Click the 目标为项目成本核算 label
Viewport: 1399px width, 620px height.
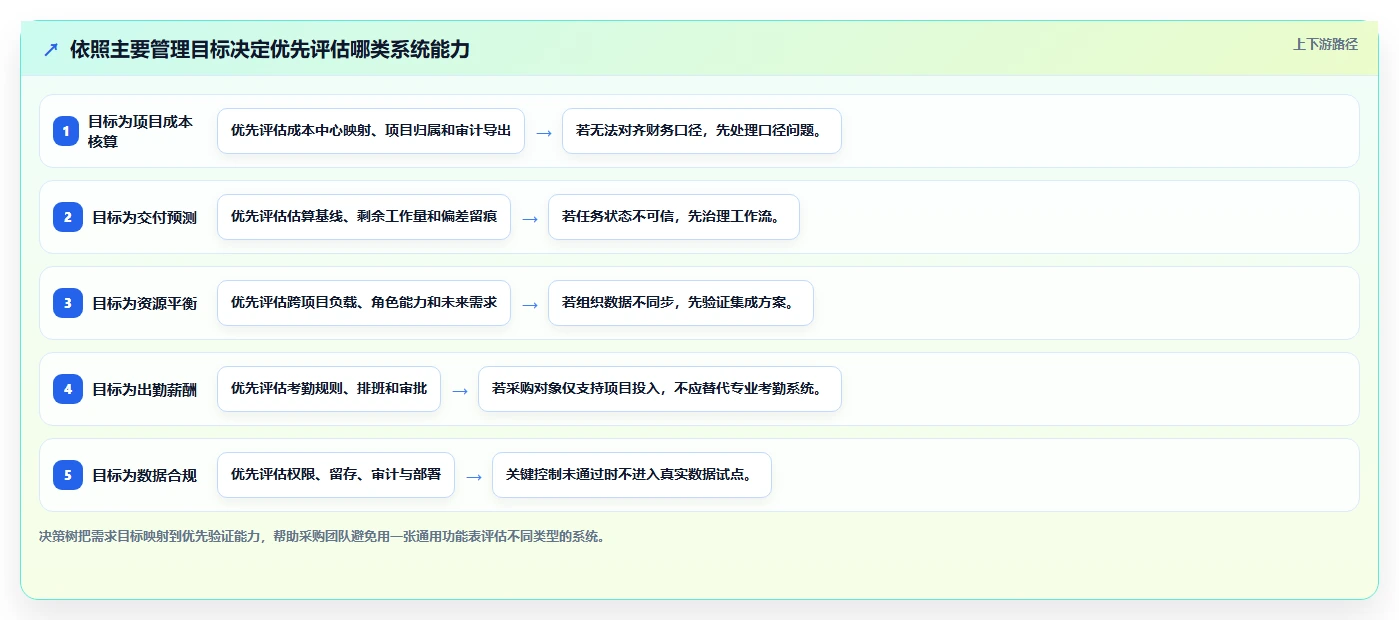coord(140,131)
